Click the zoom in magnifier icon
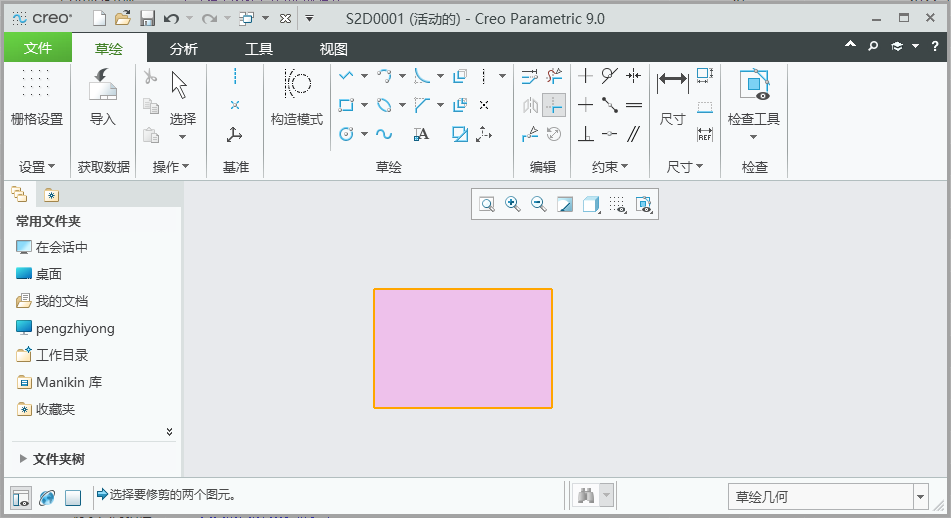The height and width of the screenshot is (518, 951). [x=513, y=205]
